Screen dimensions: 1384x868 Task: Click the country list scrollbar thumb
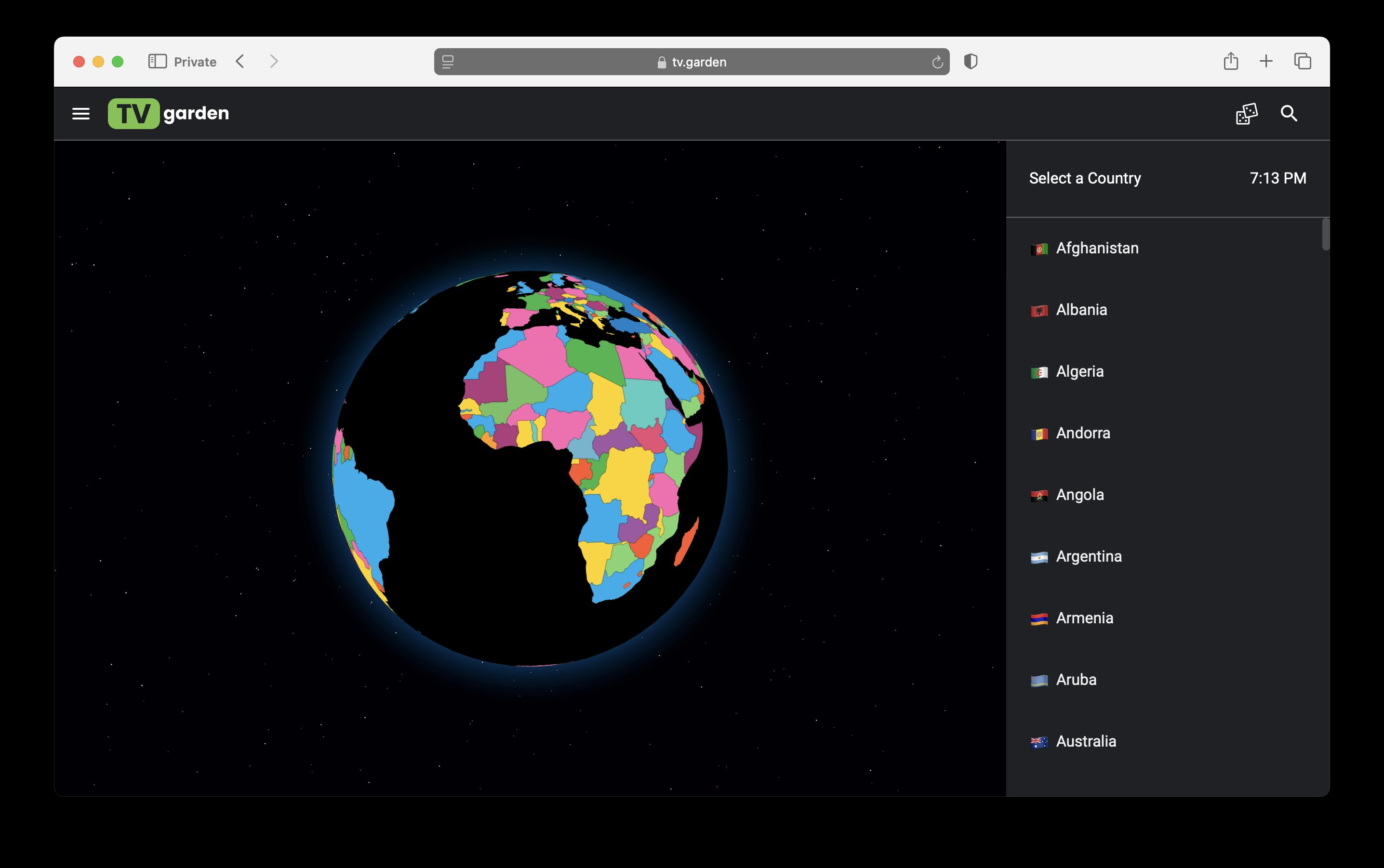[1325, 234]
